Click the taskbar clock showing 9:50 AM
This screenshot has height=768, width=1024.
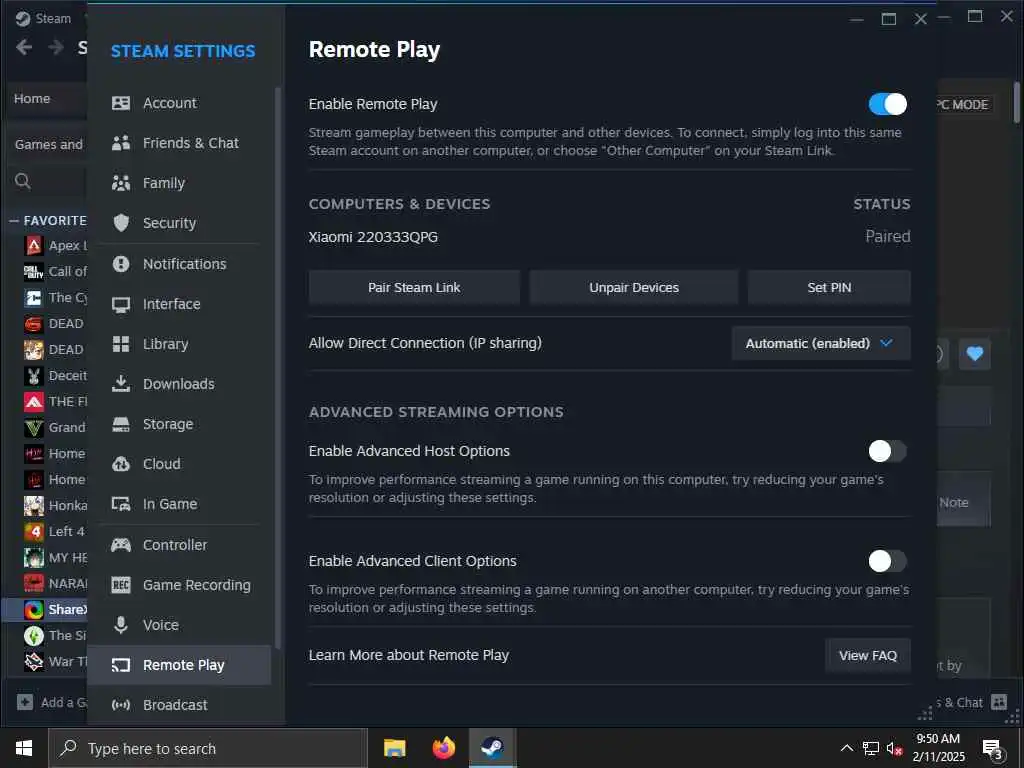coord(938,748)
